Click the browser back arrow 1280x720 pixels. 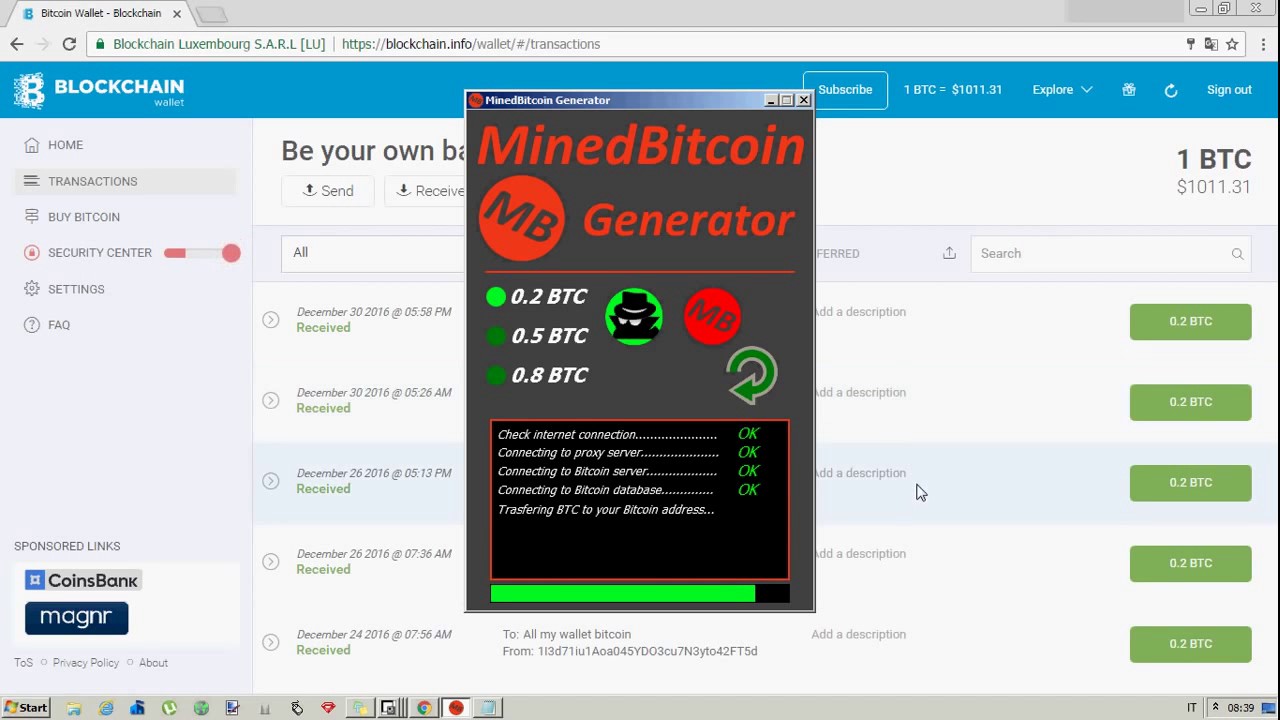(17, 44)
